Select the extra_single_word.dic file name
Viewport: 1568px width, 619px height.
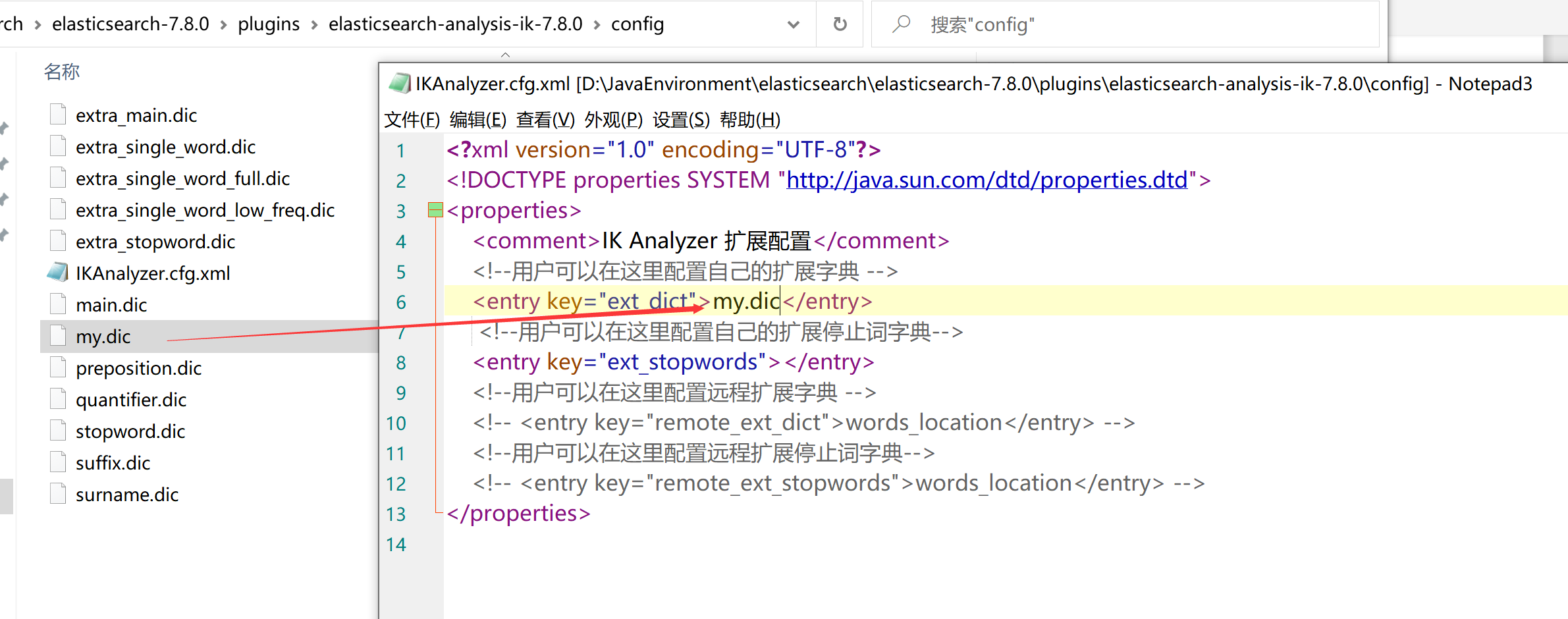coord(165,147)
